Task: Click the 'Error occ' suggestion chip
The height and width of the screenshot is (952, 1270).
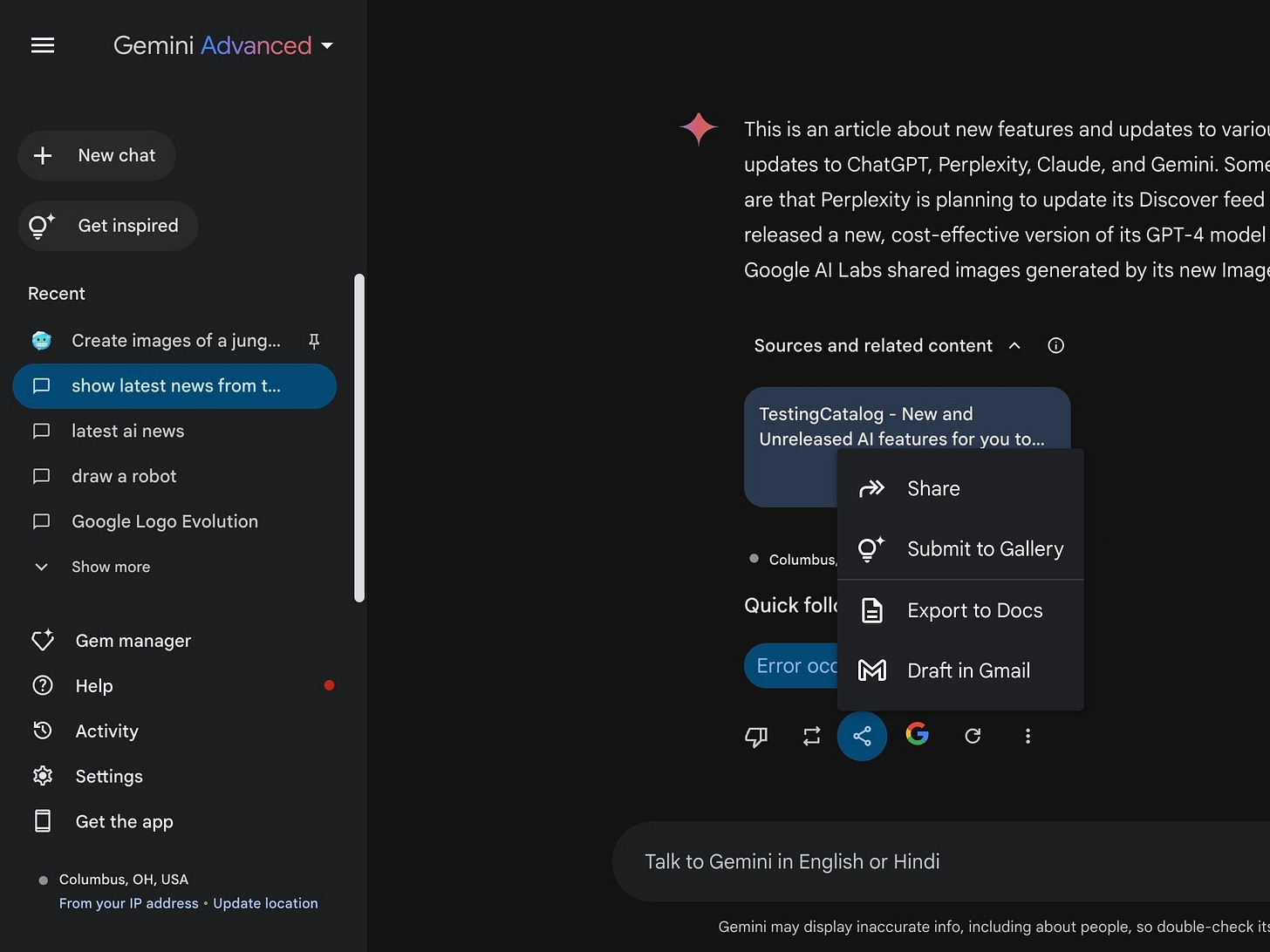Action: tap(791, 666)
